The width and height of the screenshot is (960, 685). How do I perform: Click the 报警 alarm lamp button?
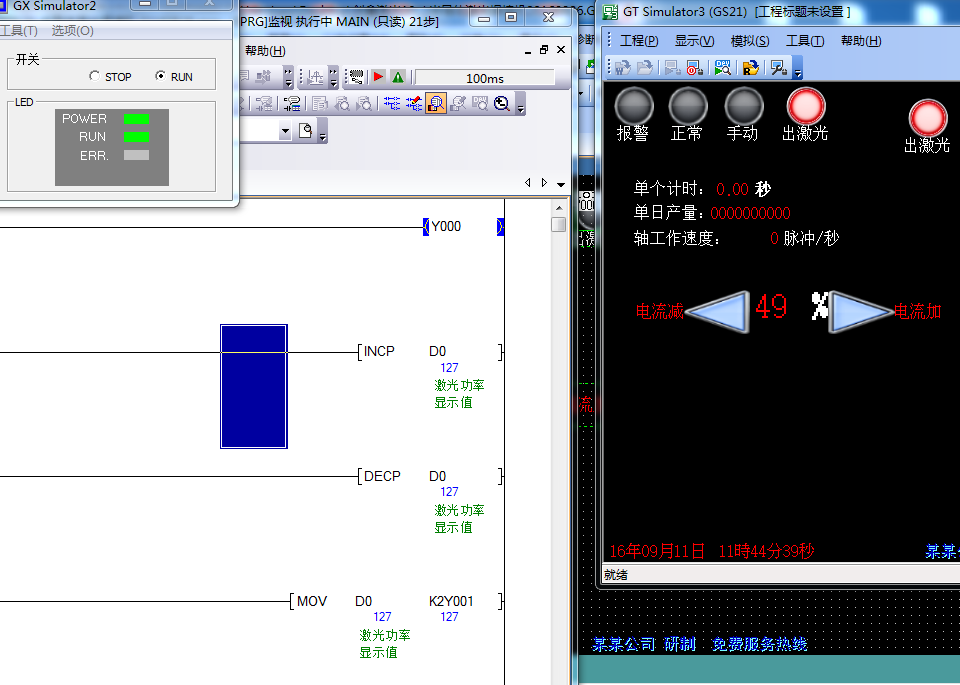633,106
